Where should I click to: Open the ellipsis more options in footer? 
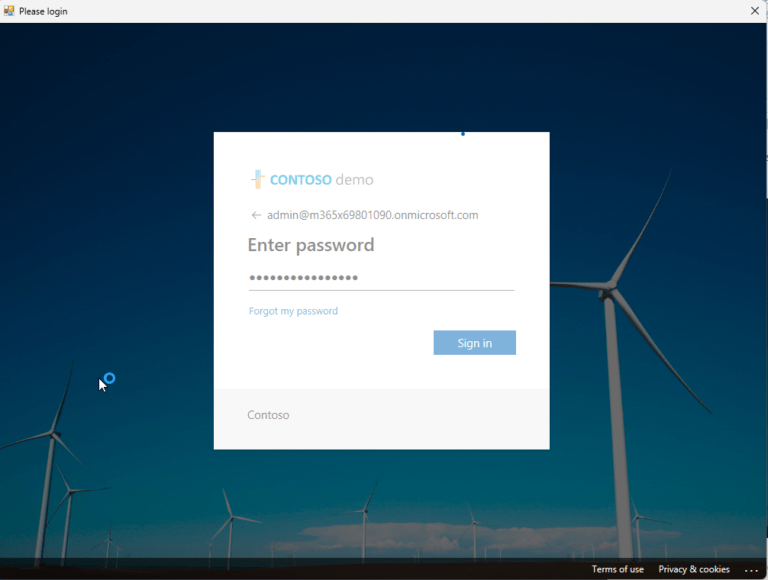pyautogui.click(x=751, y=570)
